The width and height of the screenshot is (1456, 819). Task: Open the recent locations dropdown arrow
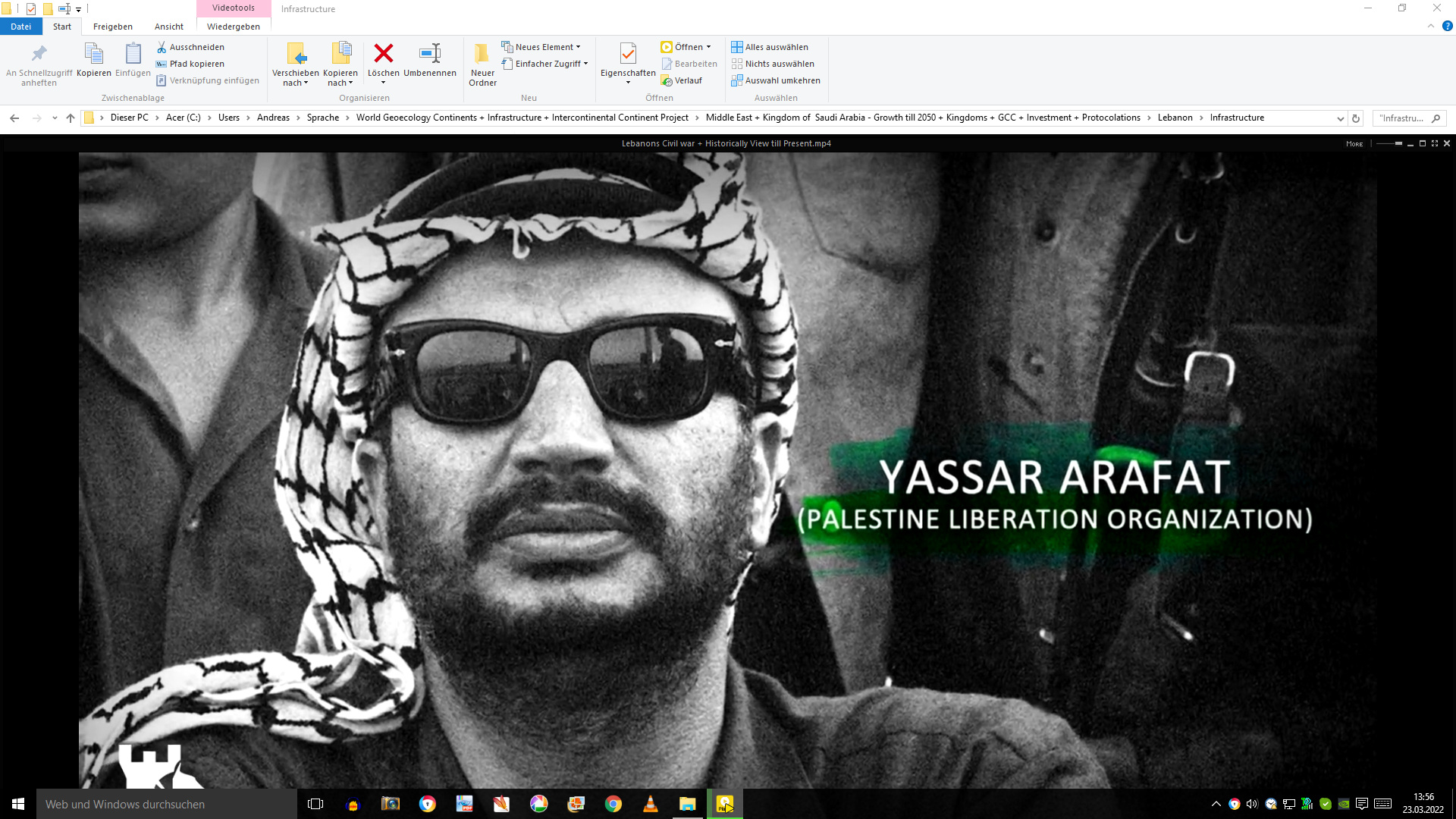tap(55, 118)
